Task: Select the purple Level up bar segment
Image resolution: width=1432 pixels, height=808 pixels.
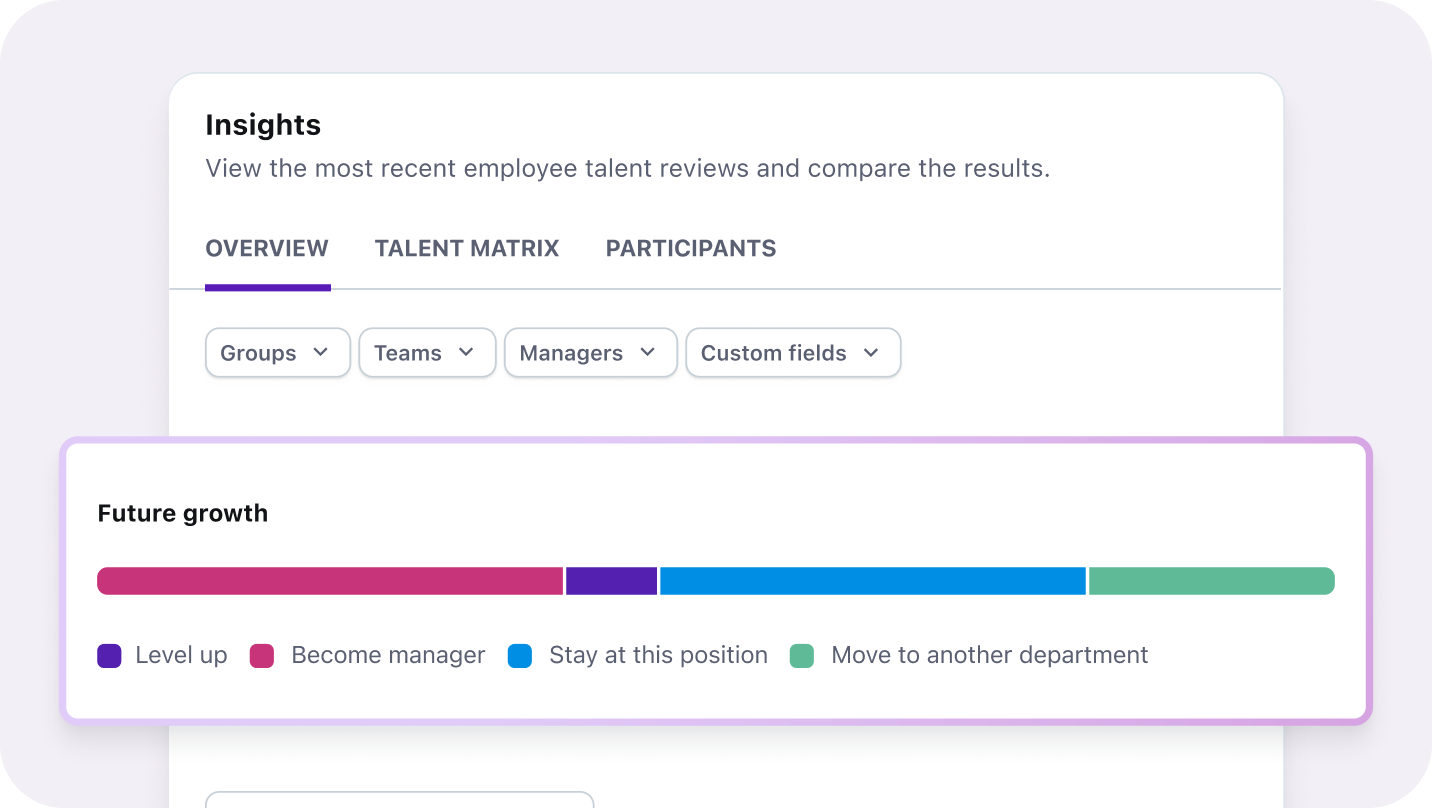Action: click(x=612, y=581)
